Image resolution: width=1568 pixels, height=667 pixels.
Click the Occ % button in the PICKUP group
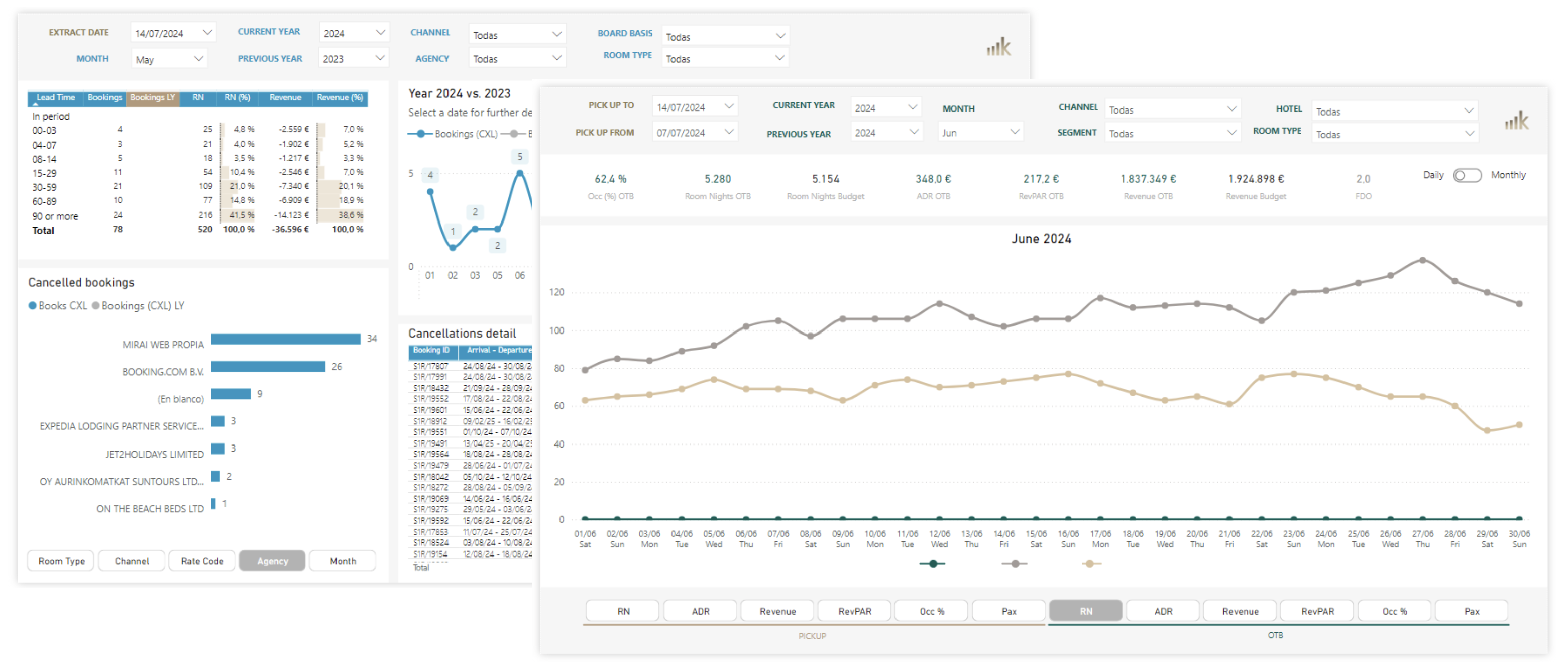(931, 611)
